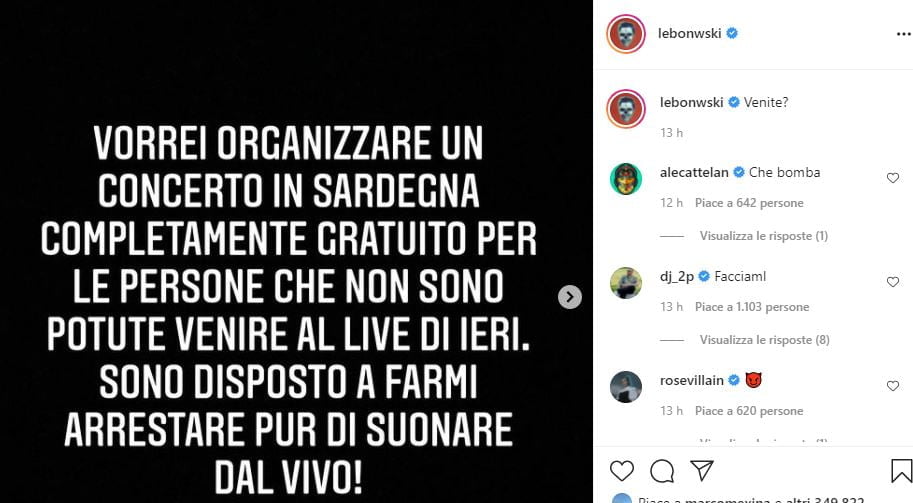Screen dimensions: 913x503
Task: Like rosevillain's devil emoji comment
Action: tap(893, 386)
